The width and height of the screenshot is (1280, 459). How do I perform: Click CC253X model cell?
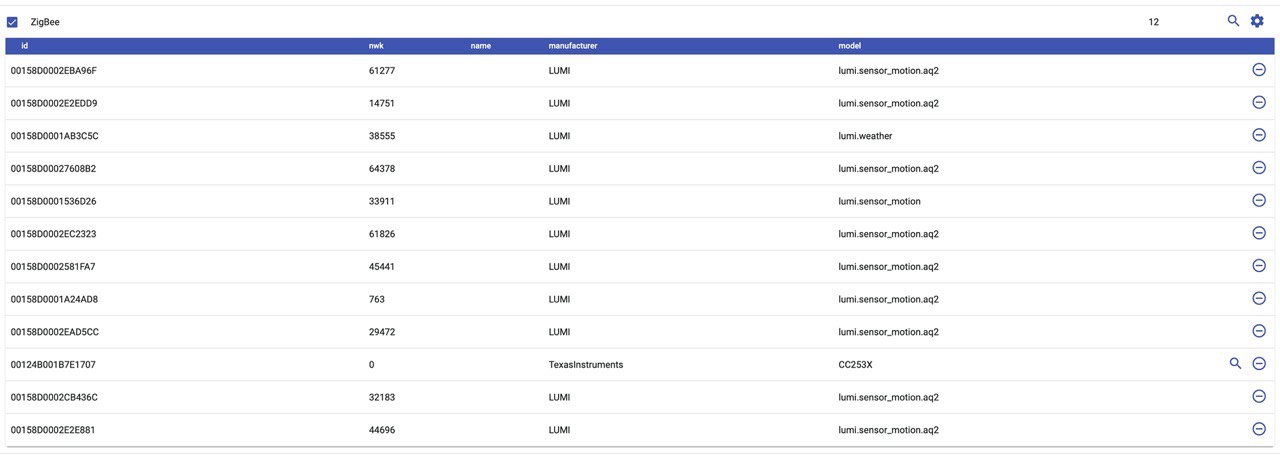[855, 365]
